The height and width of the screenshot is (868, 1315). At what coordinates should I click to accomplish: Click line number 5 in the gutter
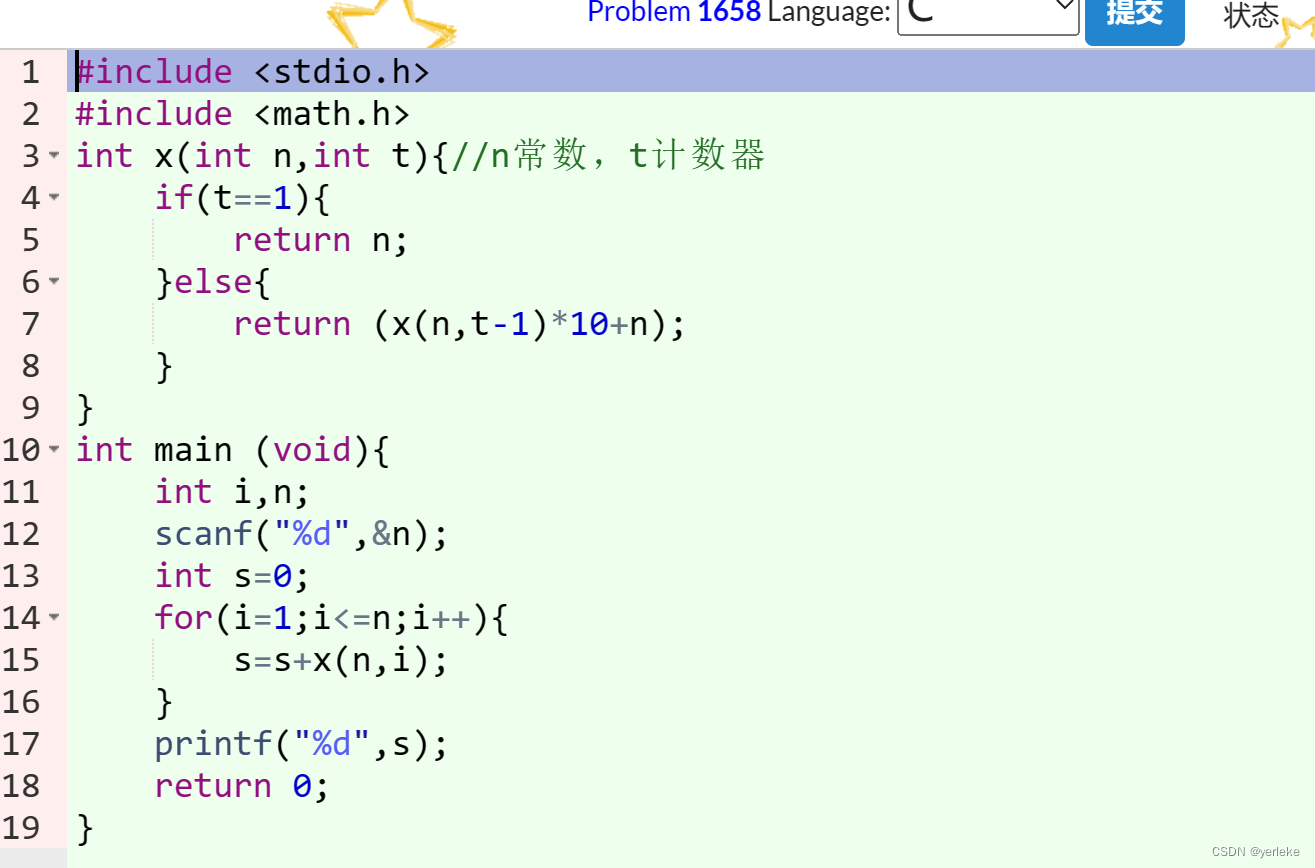(x=30, y=240)
